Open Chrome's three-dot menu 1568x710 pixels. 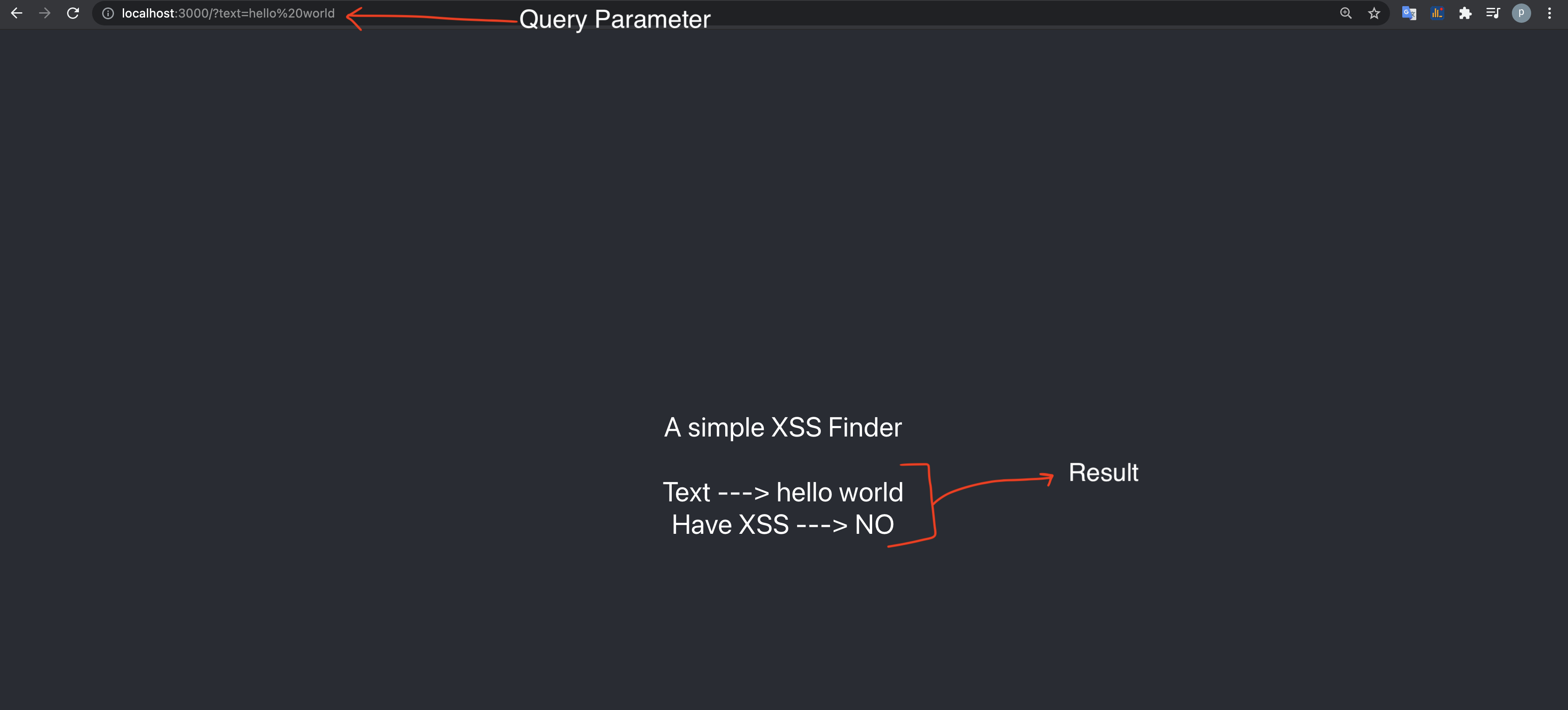(1549, 13)
